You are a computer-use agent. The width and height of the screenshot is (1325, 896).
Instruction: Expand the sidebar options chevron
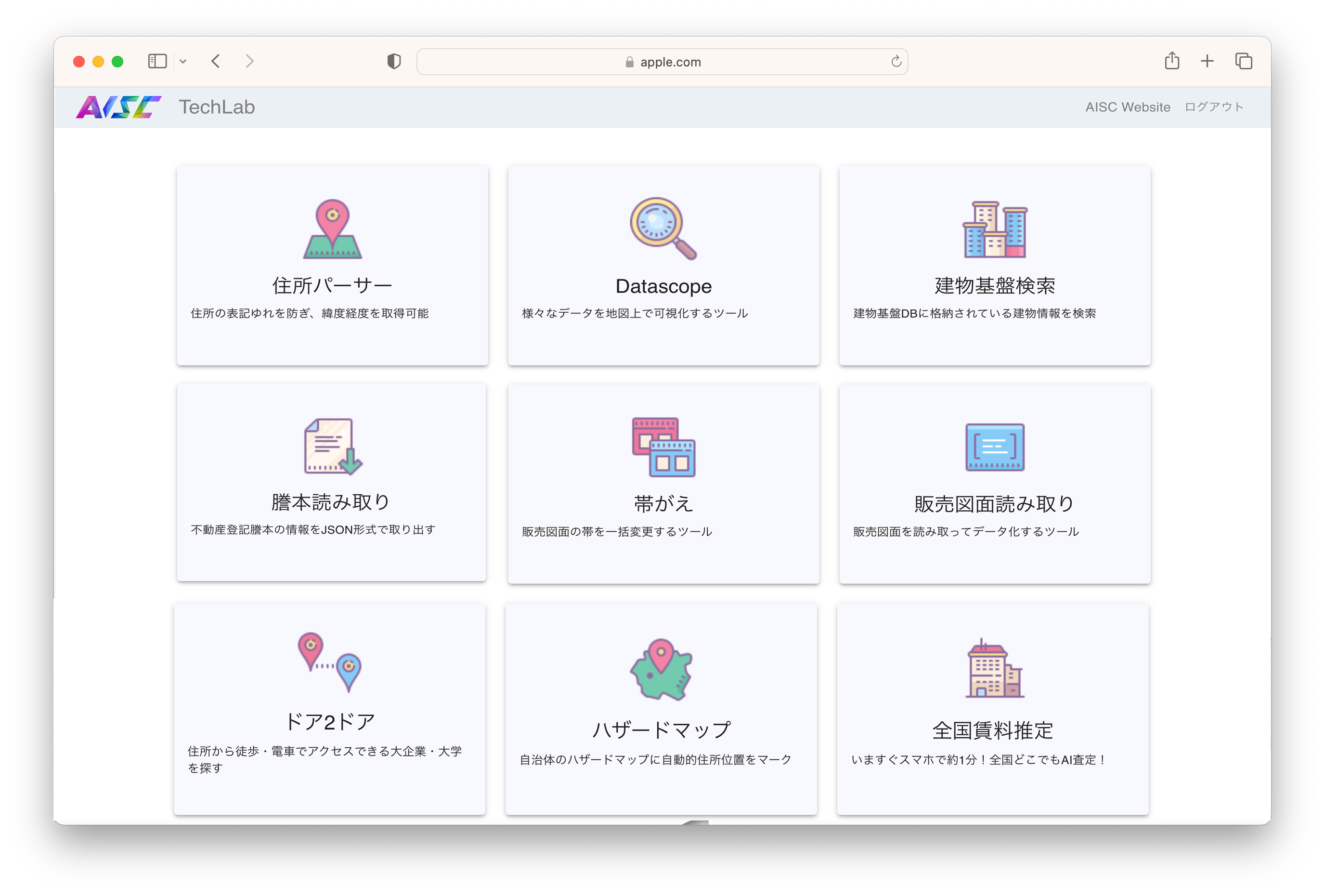click(183, 61)
